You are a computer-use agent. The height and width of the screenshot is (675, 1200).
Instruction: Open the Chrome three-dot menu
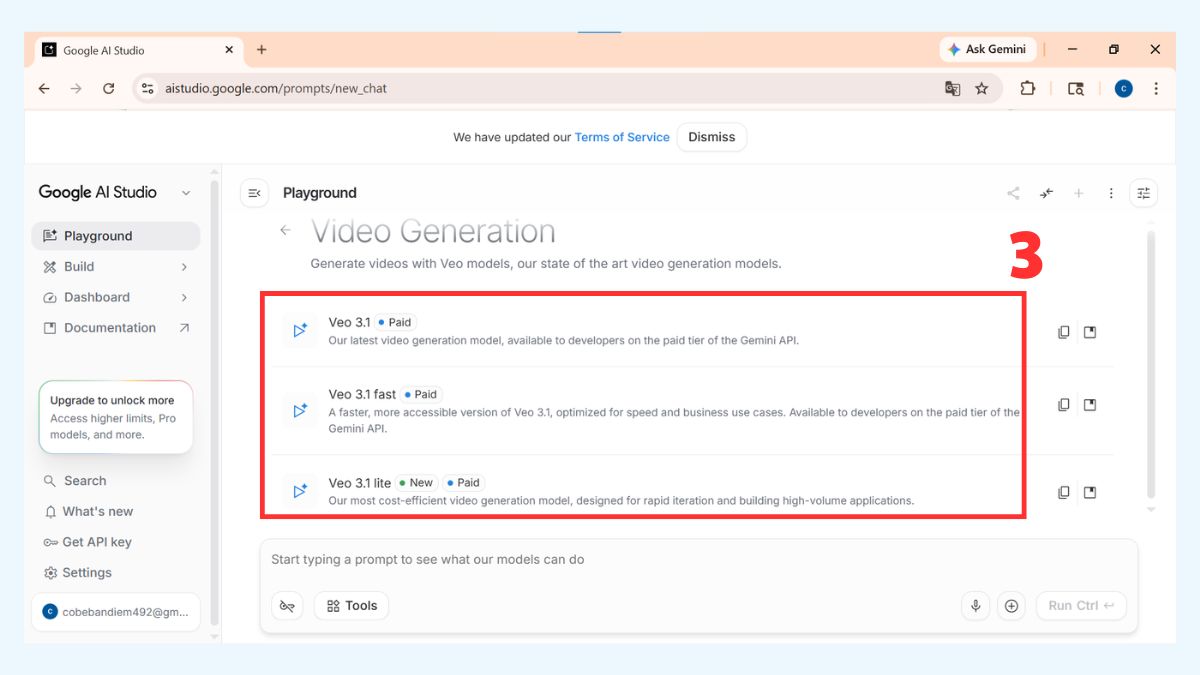click(1156, 88)
